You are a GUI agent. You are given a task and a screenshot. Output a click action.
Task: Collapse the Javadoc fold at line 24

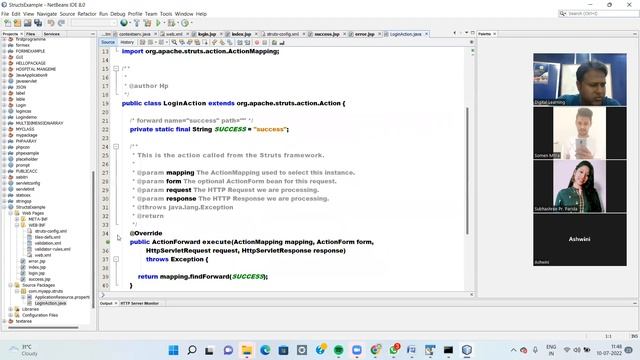[116, 147]
